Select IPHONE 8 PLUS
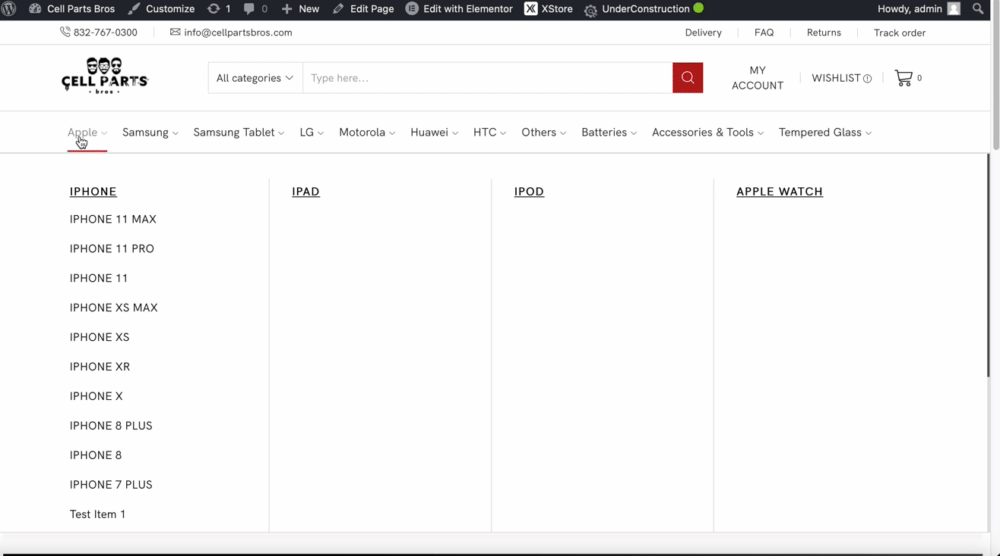The height and width of the screenshot is (556, 1000). tap(111, 425)
